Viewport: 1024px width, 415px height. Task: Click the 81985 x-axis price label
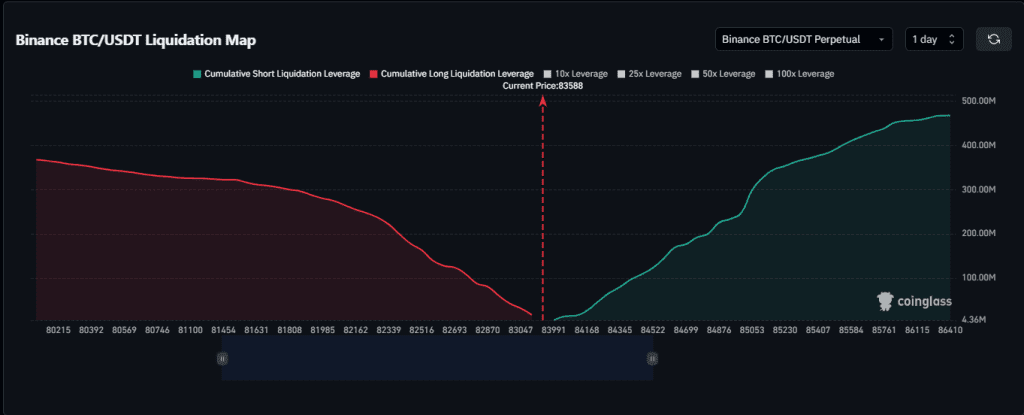(x=322, y=330)
